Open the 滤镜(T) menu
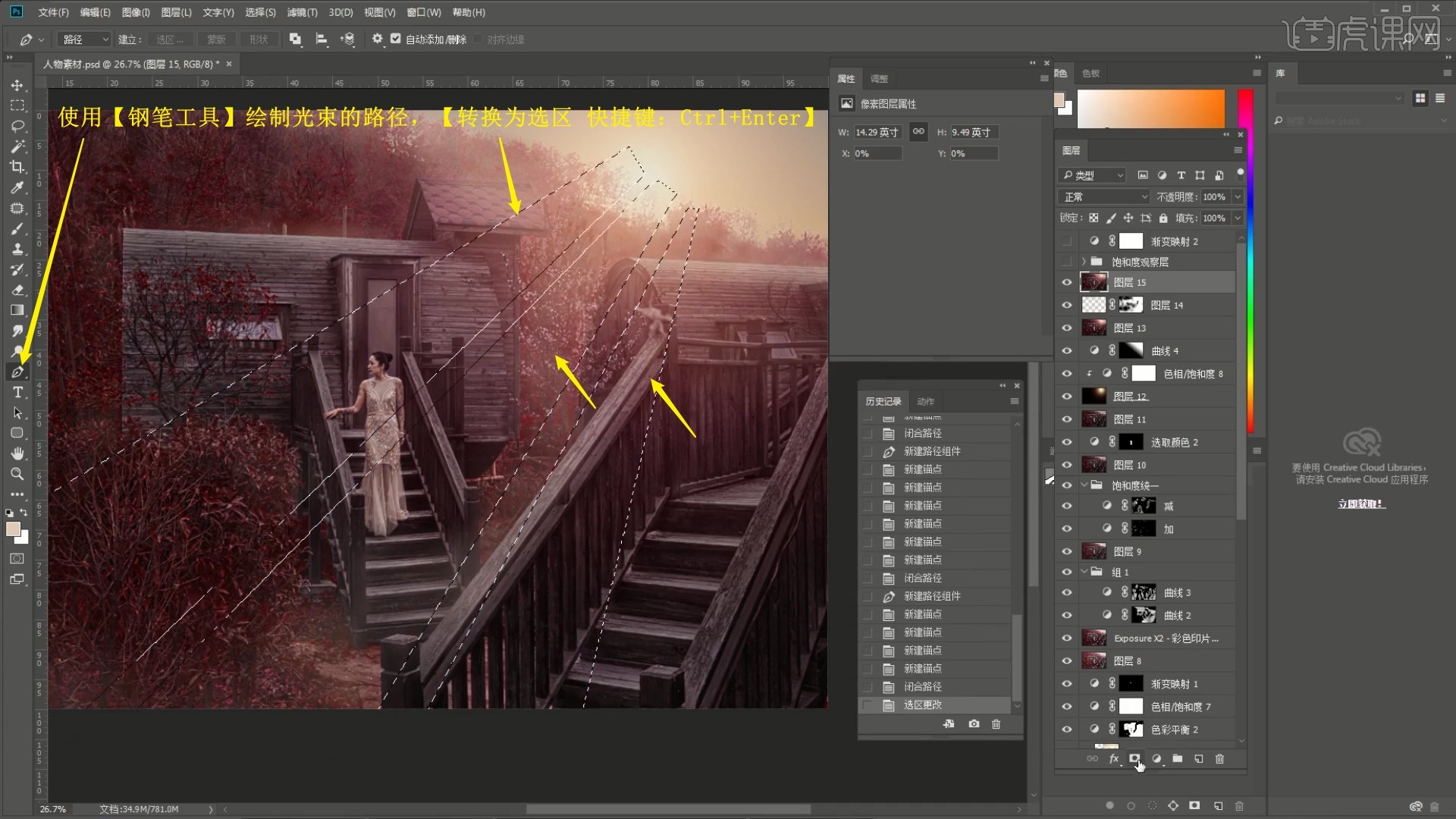 point(302,12)
